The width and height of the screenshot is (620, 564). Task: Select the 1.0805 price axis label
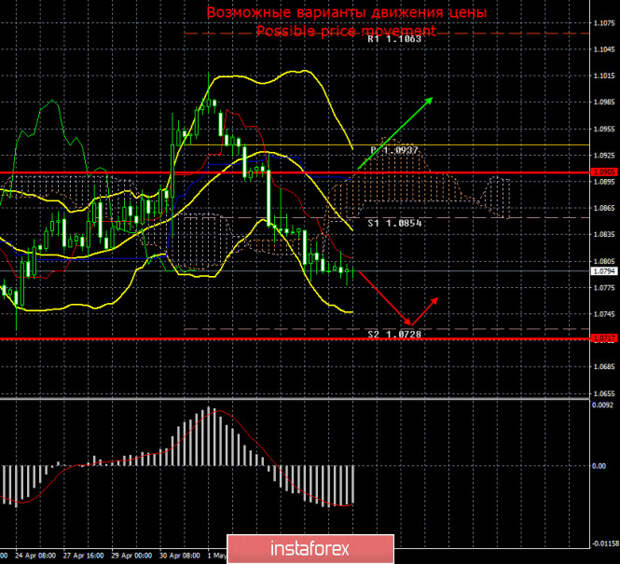[604, 261]
